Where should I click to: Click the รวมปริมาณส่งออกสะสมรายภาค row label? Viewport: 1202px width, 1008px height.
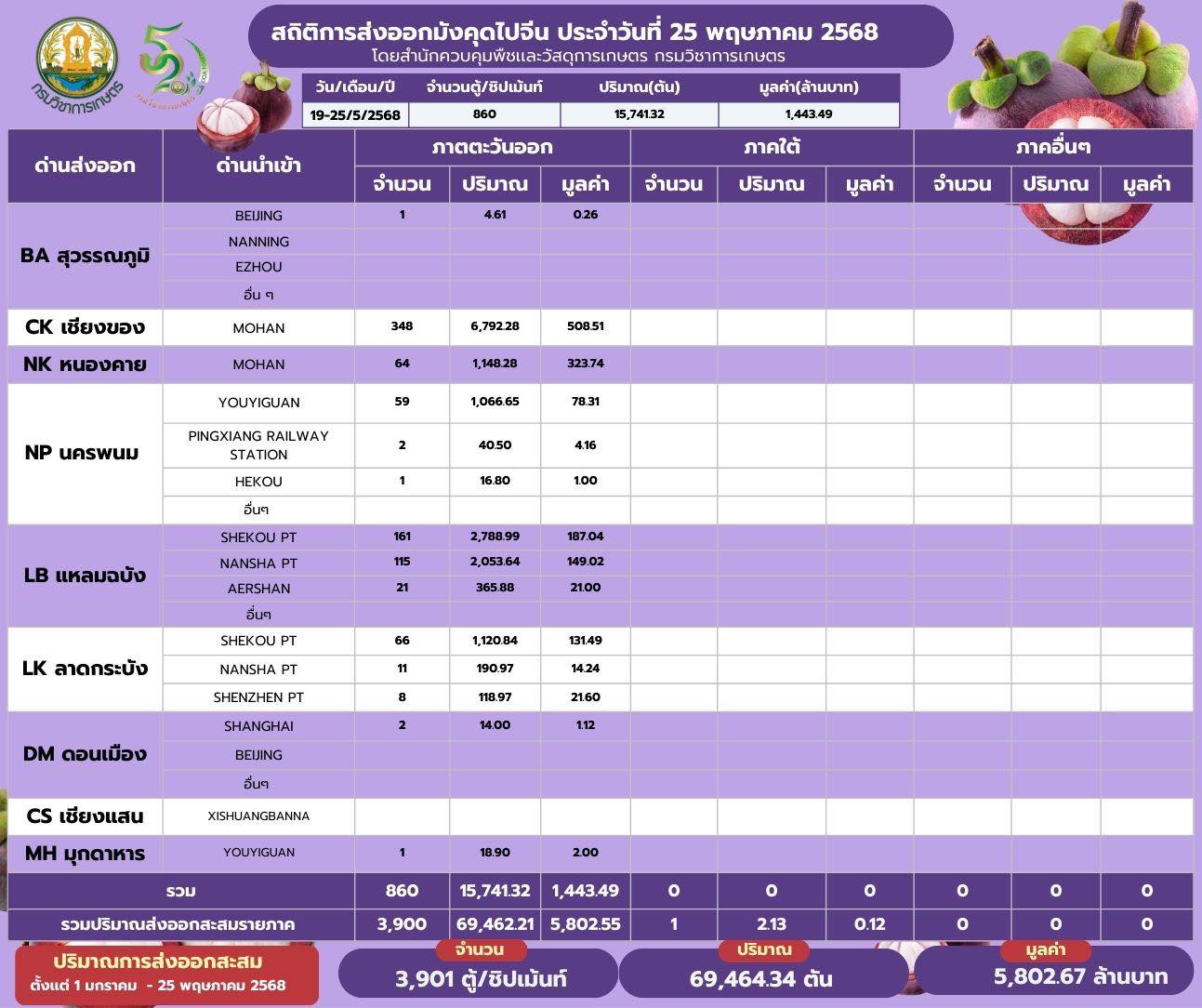click(x=181, y=924)
